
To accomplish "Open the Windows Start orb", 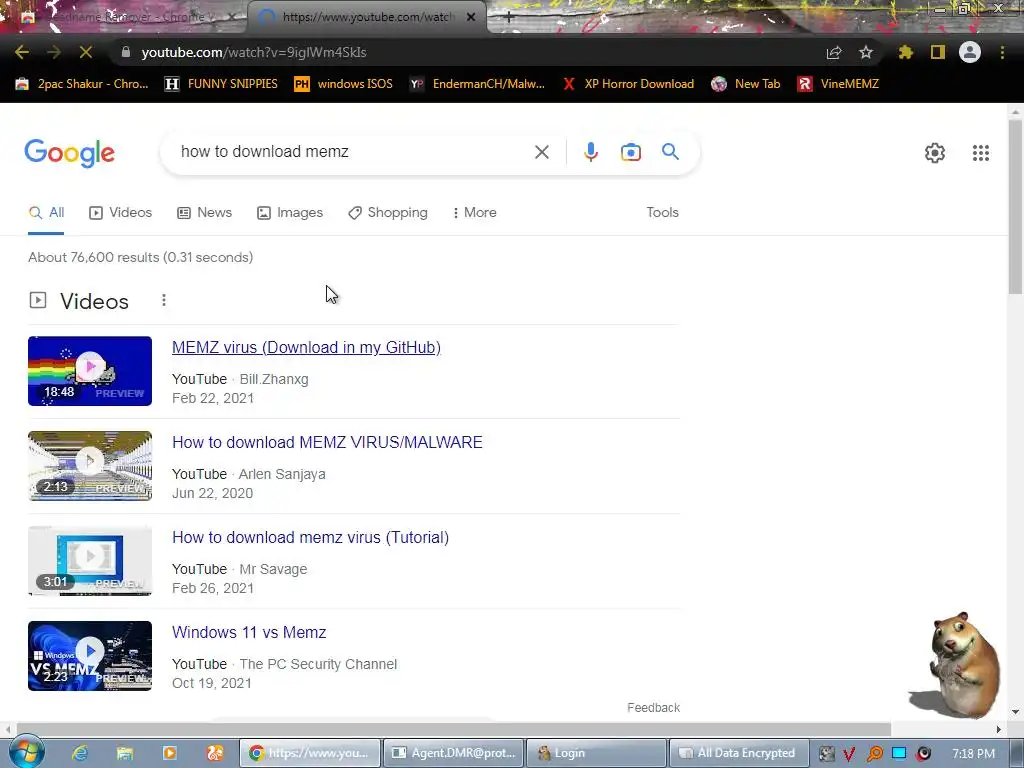I will click(x=26, y=752).
